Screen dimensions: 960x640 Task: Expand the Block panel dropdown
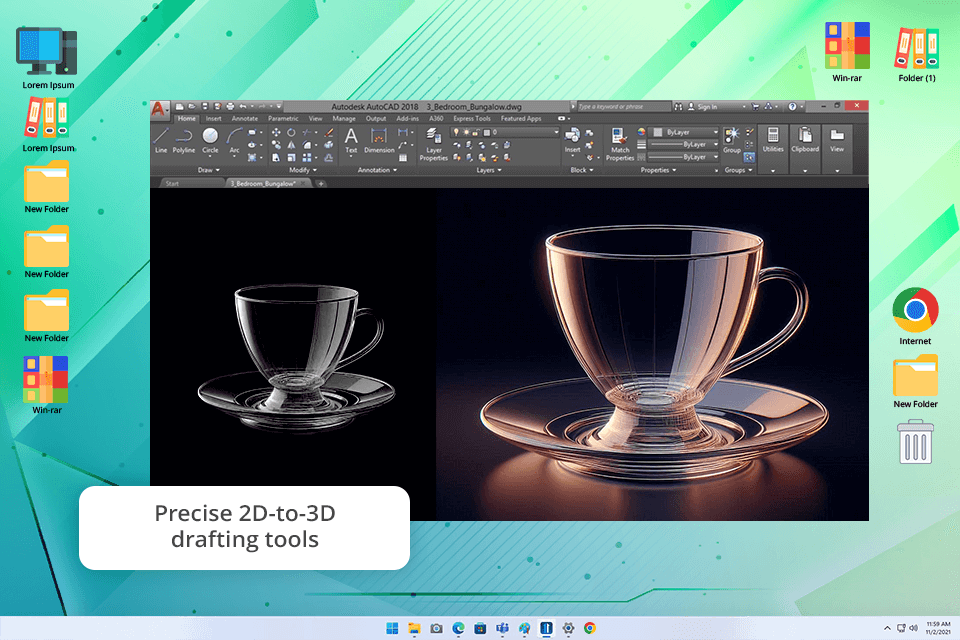click(582, 170)
